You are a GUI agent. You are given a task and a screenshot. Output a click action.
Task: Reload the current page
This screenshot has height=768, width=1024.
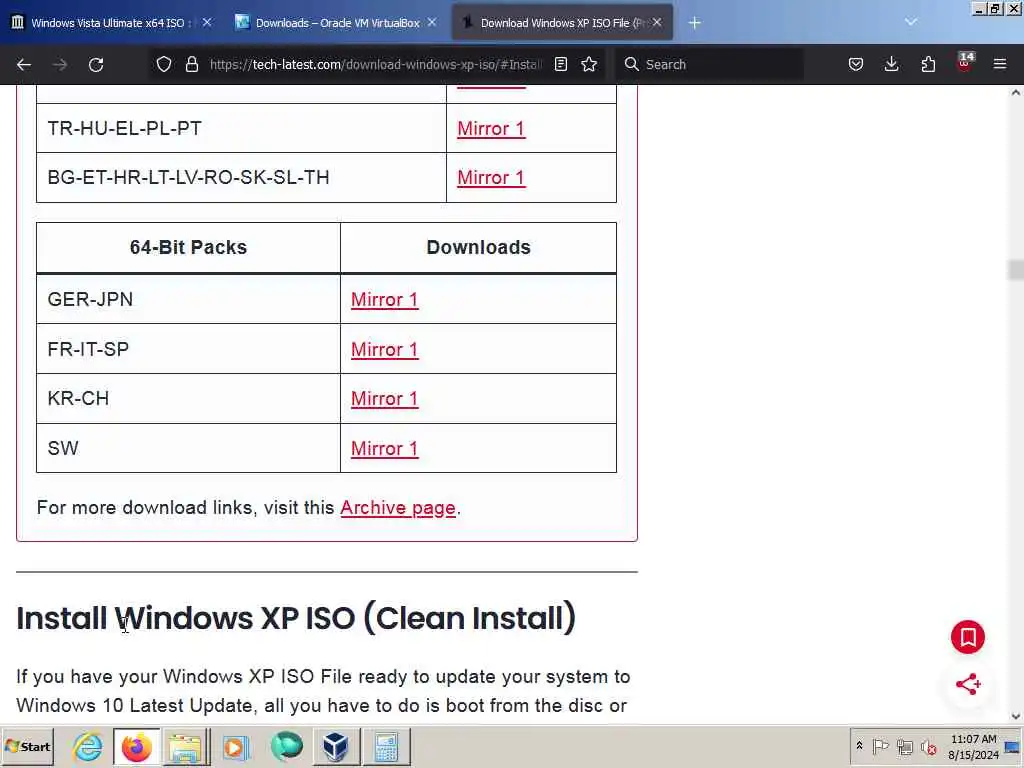click(x=96, y=64)
